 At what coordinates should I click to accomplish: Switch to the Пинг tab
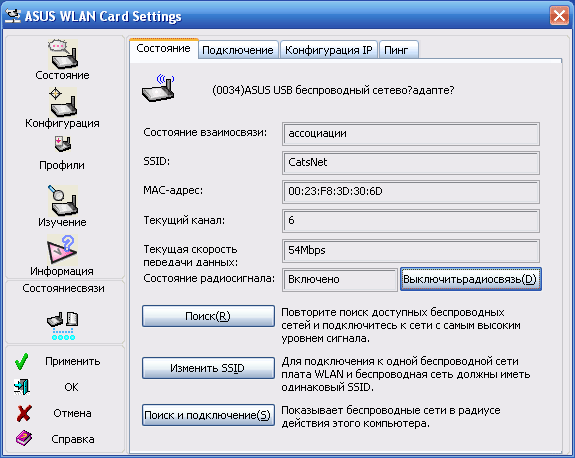click(x=398, y=50)
